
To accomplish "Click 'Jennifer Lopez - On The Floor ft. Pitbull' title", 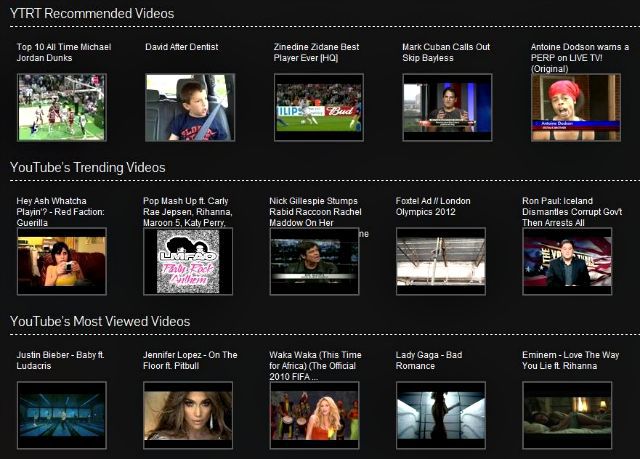I will (190, 360).
